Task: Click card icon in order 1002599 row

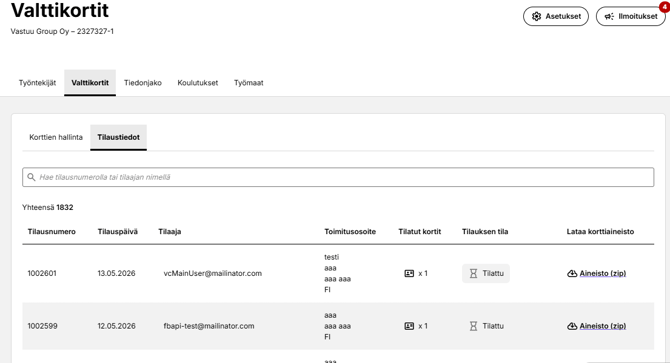Action: click(409, 326)
